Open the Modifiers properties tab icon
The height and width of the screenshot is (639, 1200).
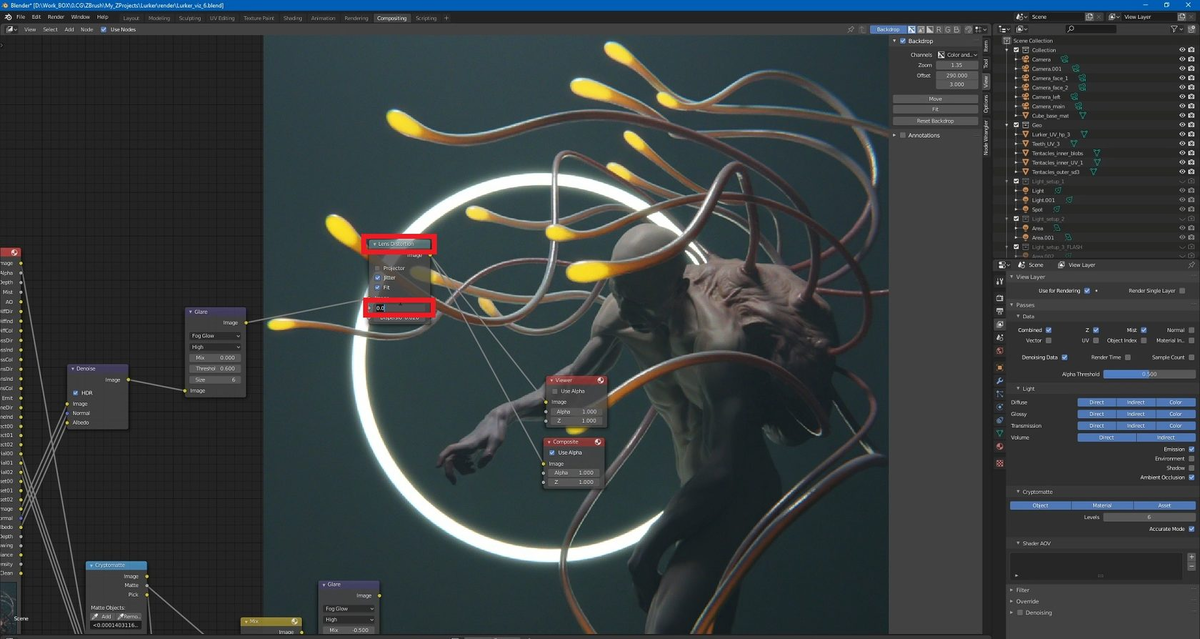tap(999, 381)
